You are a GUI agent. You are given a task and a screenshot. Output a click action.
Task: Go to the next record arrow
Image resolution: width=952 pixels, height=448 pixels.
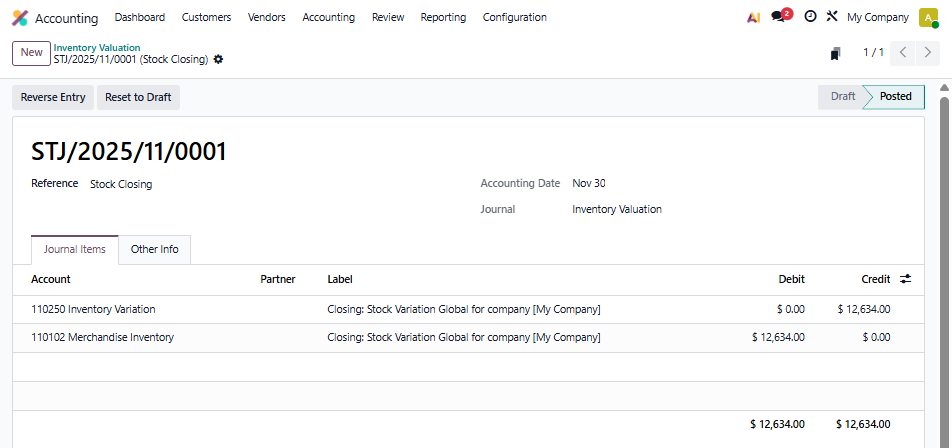click(929, 53)
